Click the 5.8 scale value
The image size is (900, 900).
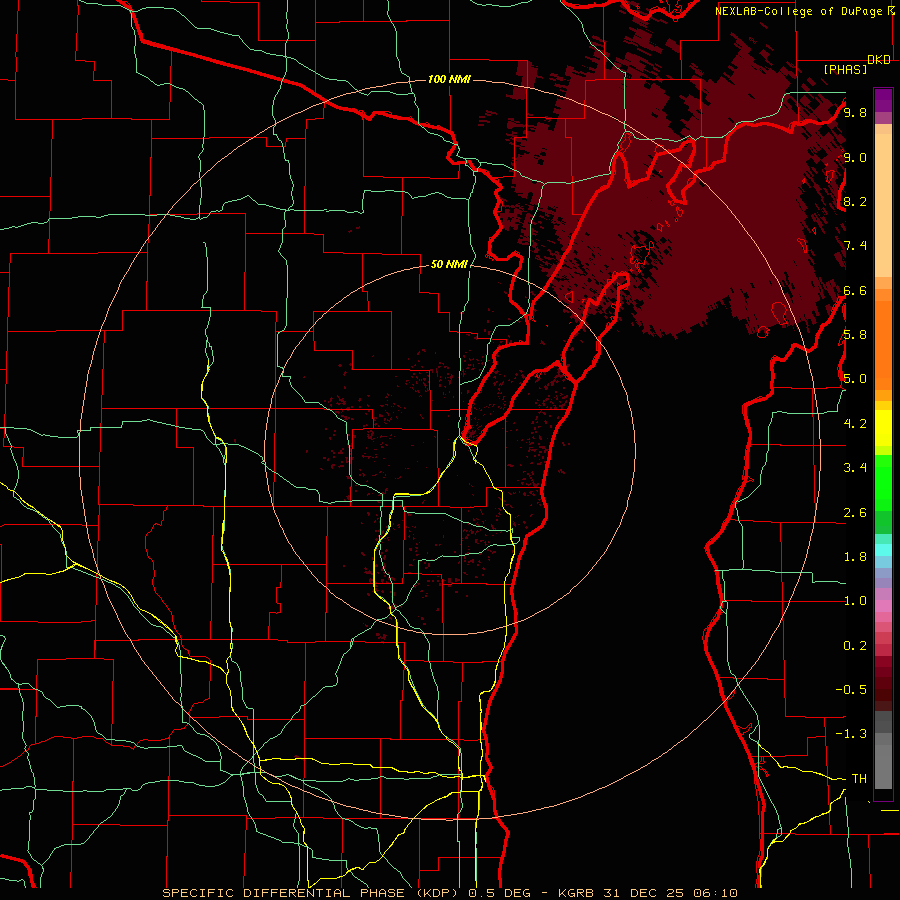(x=855, y=335)
